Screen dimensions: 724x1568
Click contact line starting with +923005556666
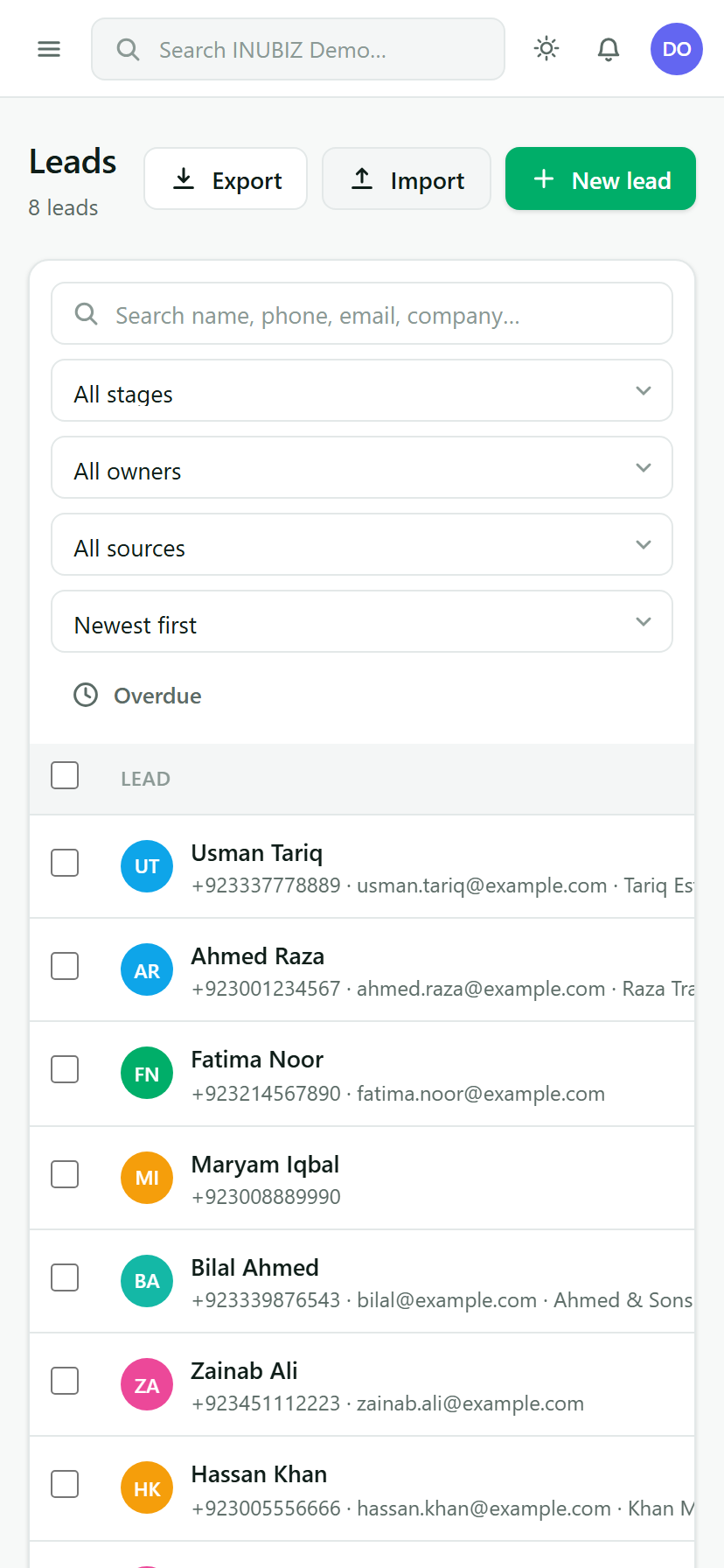pos(442,1508)
